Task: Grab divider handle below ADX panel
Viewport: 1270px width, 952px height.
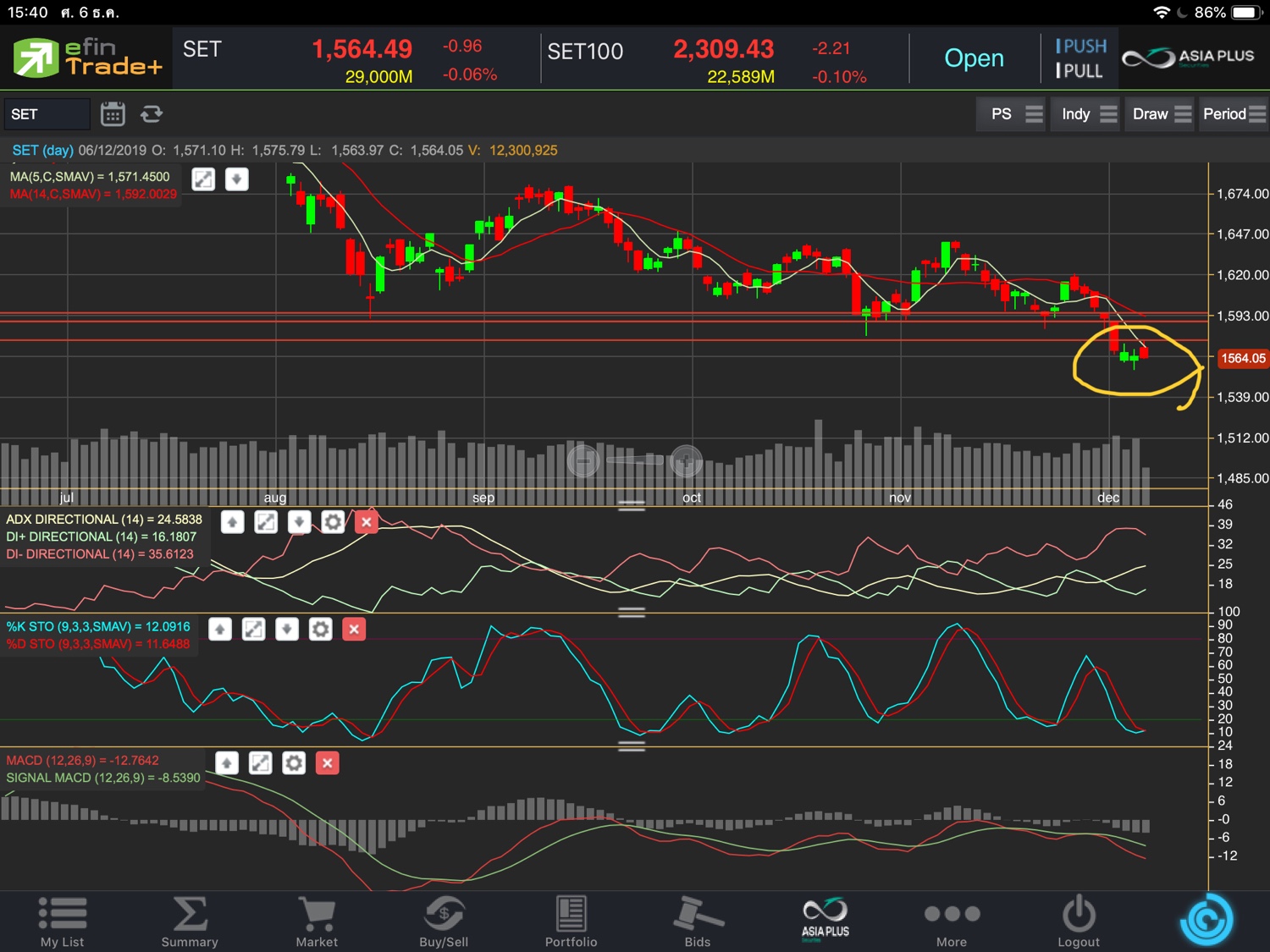Action: click(632, 612)
